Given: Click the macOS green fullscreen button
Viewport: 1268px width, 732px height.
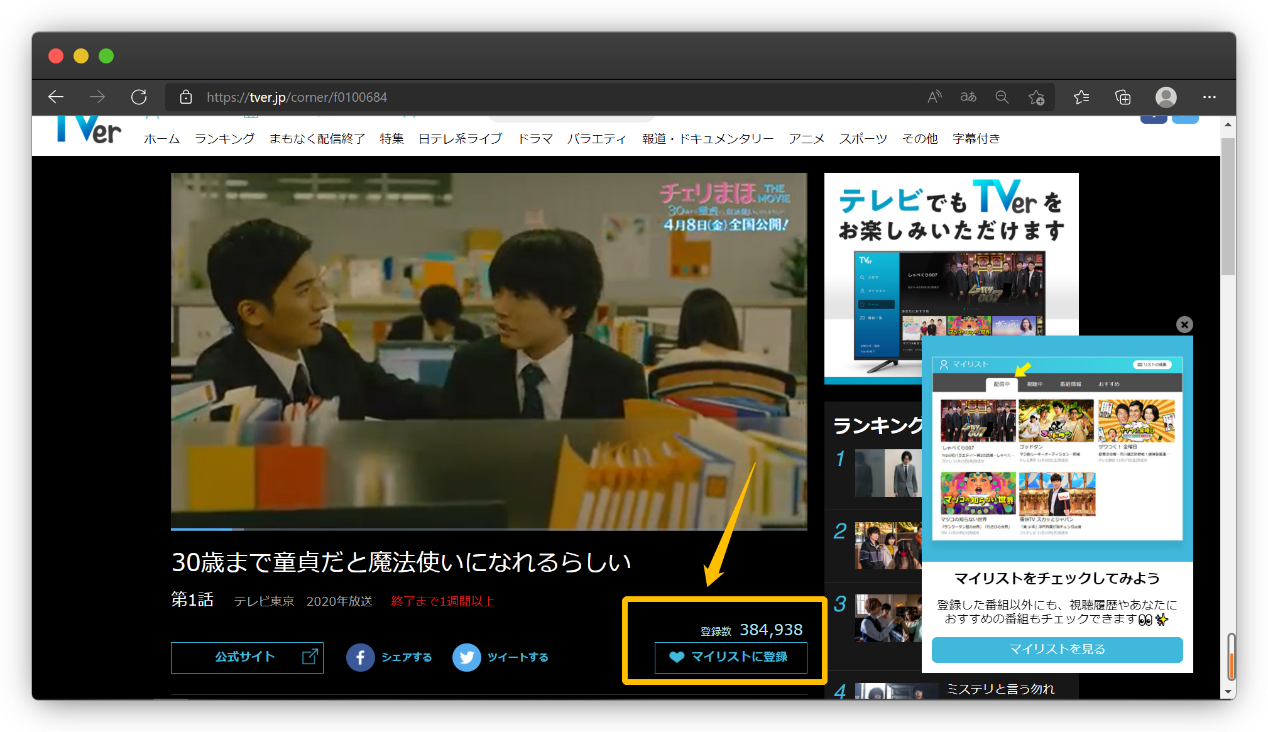Looking at the screenshot, I should pyautogui.click(x=106, y=56).
